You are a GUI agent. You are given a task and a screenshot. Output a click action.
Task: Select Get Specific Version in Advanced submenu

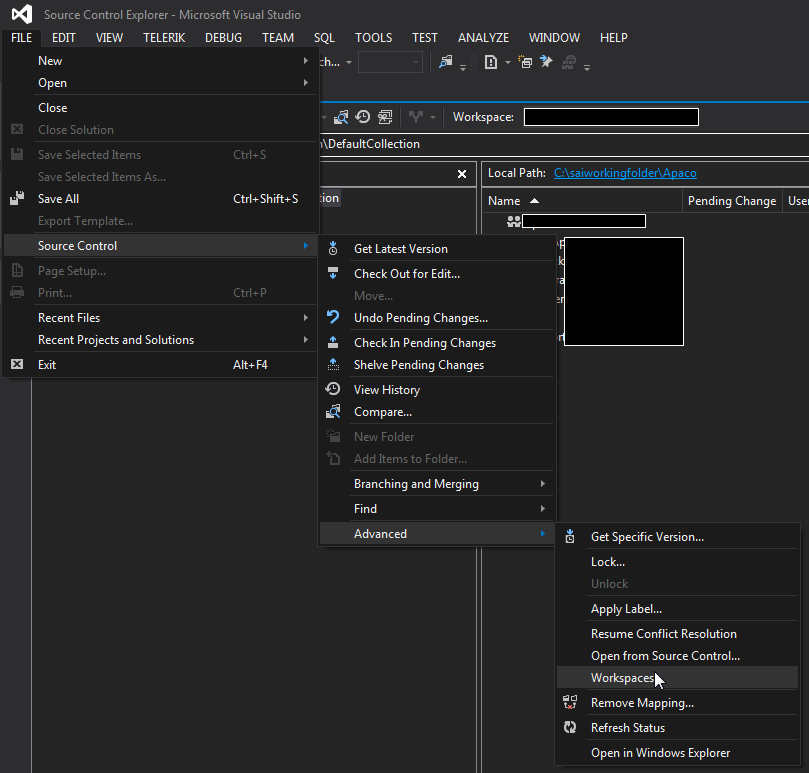pos(646,537)
